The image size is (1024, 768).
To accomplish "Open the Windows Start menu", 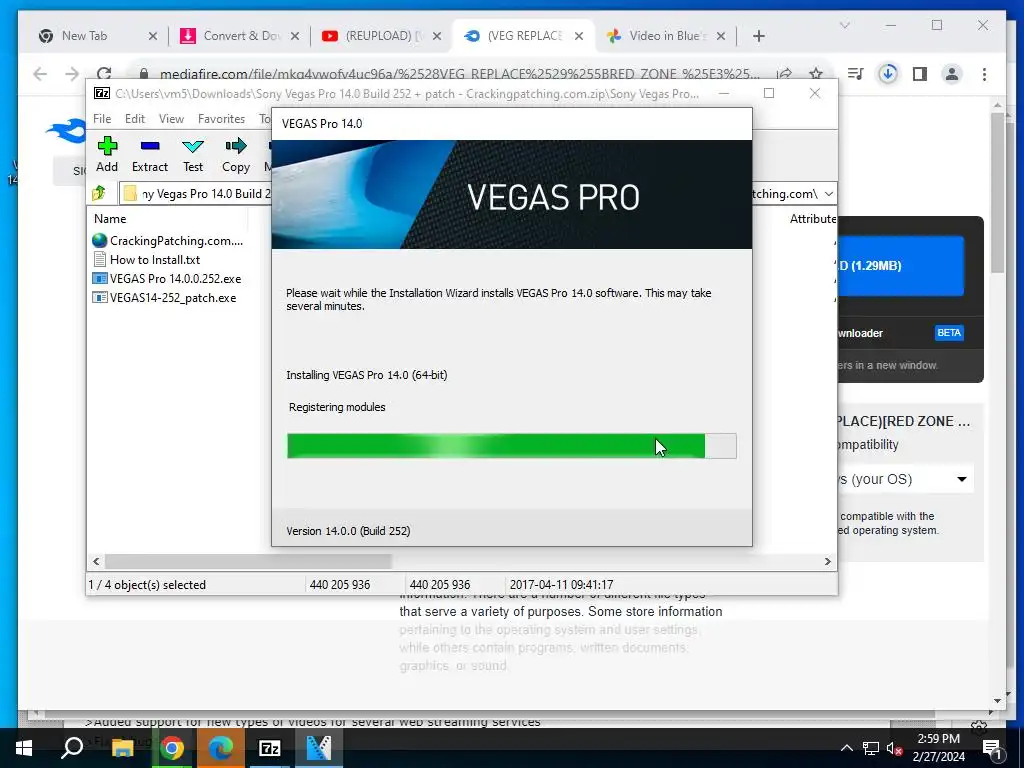I will [24, 748].
